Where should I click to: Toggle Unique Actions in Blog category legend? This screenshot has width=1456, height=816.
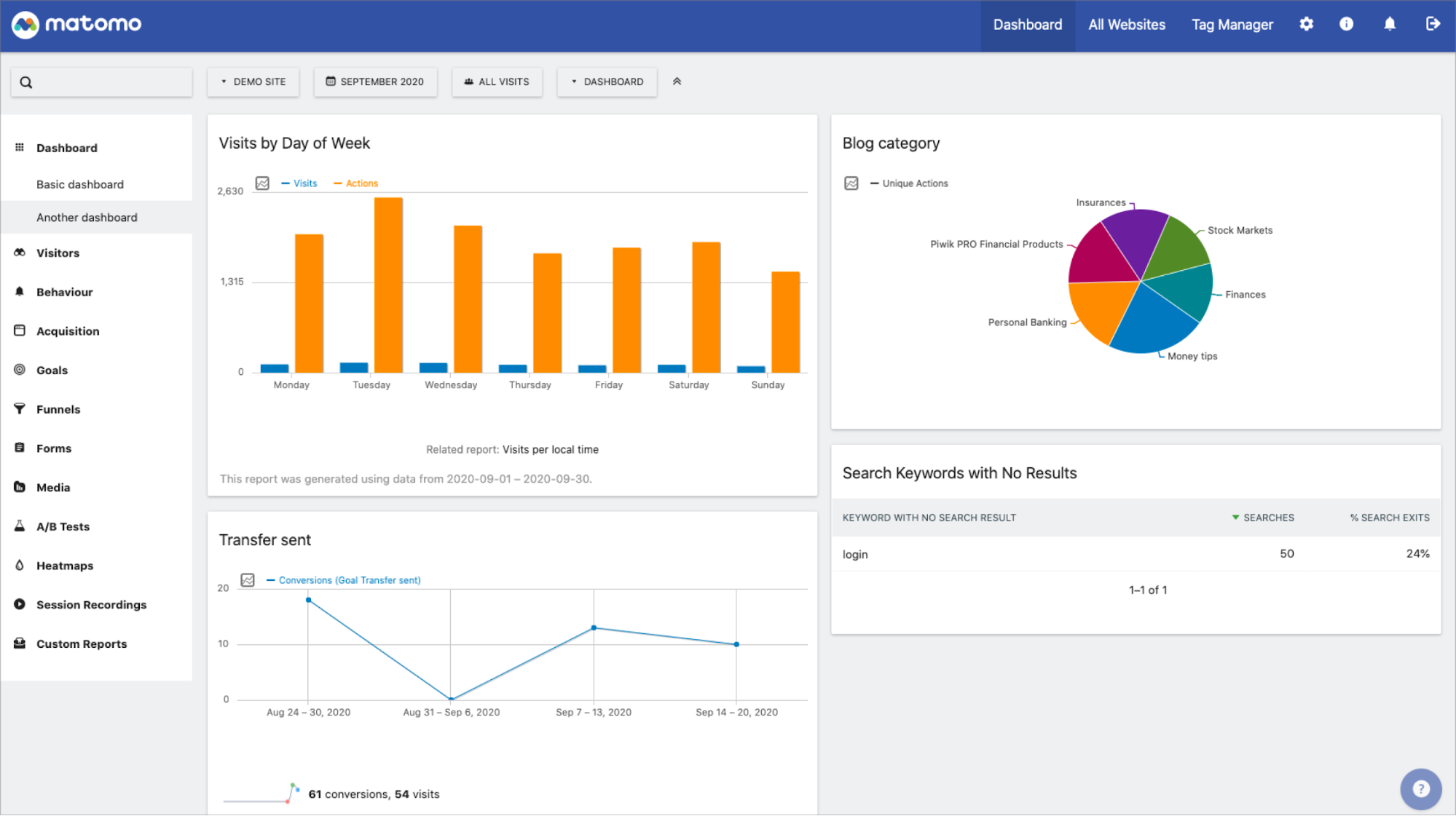click(x=915, y=183)
